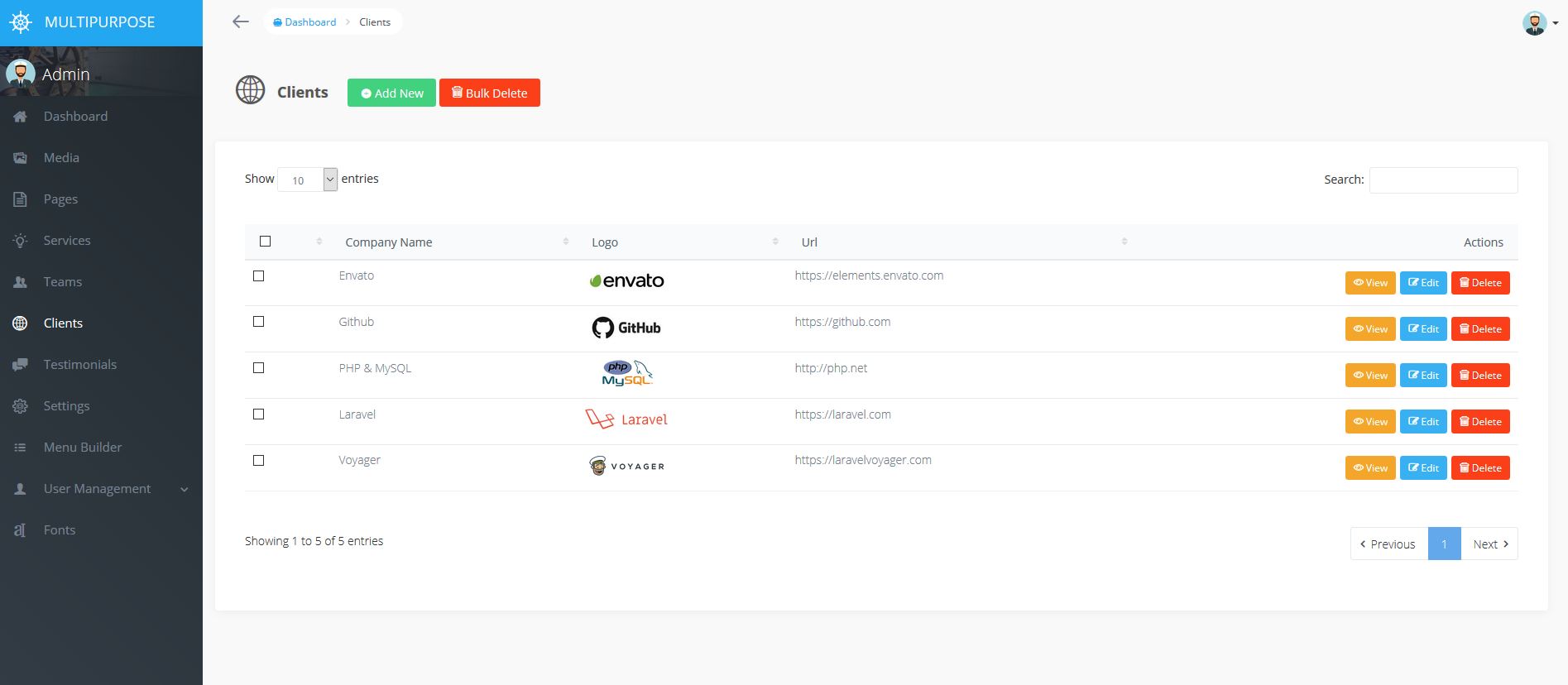Click the Testimonials chat icon in sidebar
This screenshot has height=685, width=1568.
(x=21, y=365)
